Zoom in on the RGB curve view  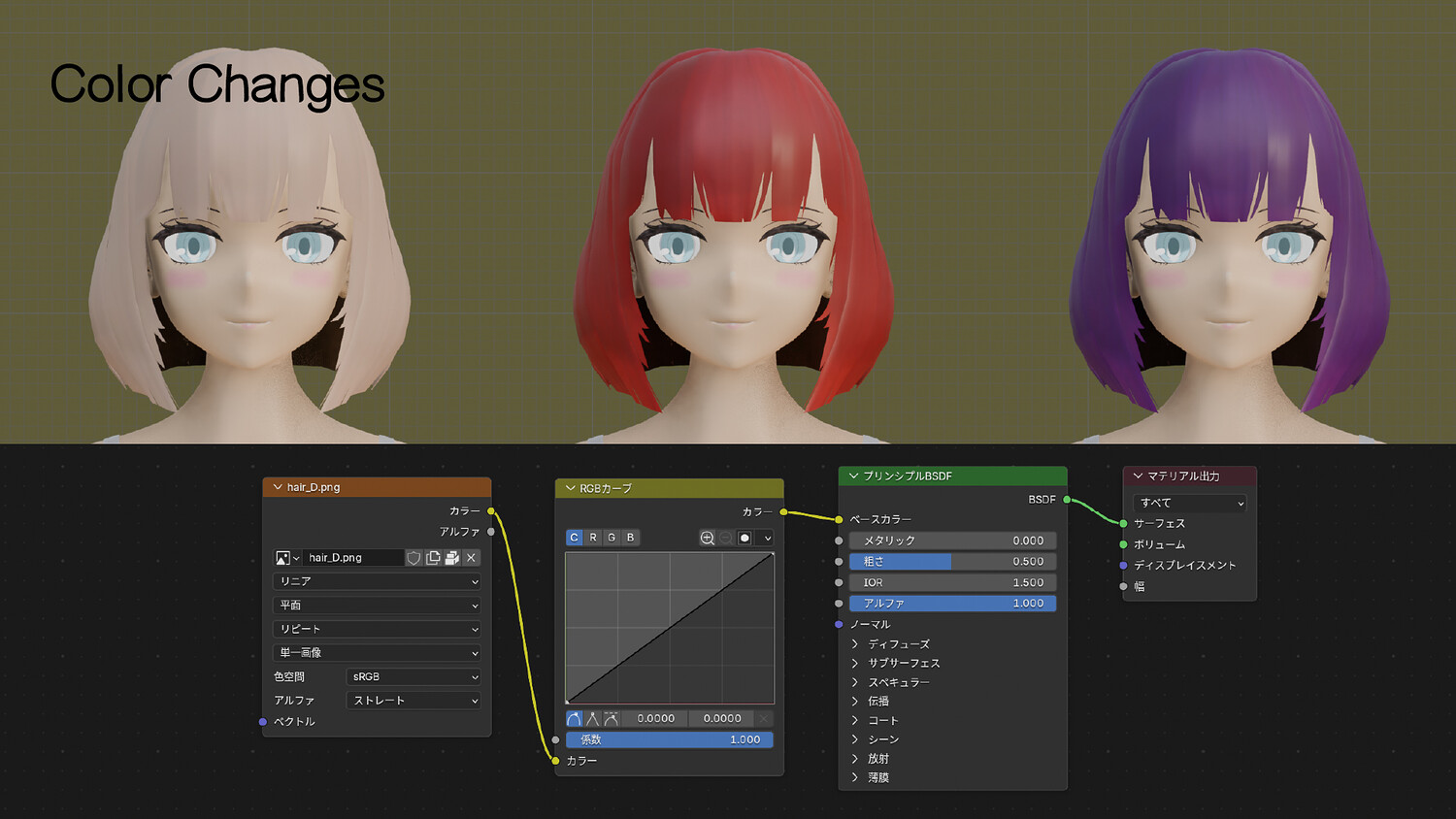pos(708,538)
